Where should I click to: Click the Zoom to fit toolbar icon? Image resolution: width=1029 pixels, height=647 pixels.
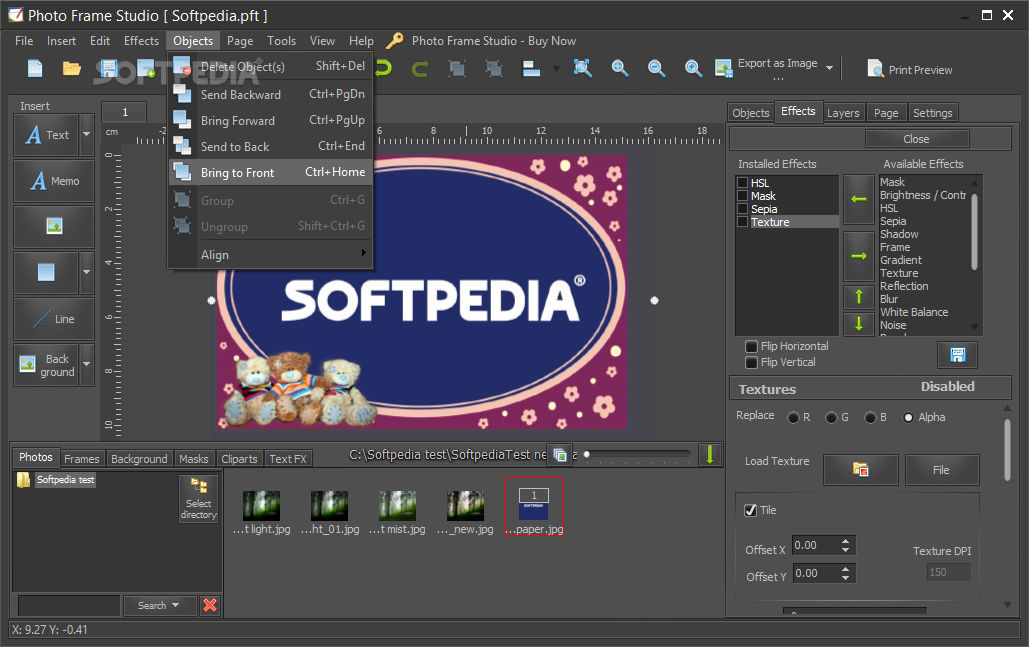point(582,68)
